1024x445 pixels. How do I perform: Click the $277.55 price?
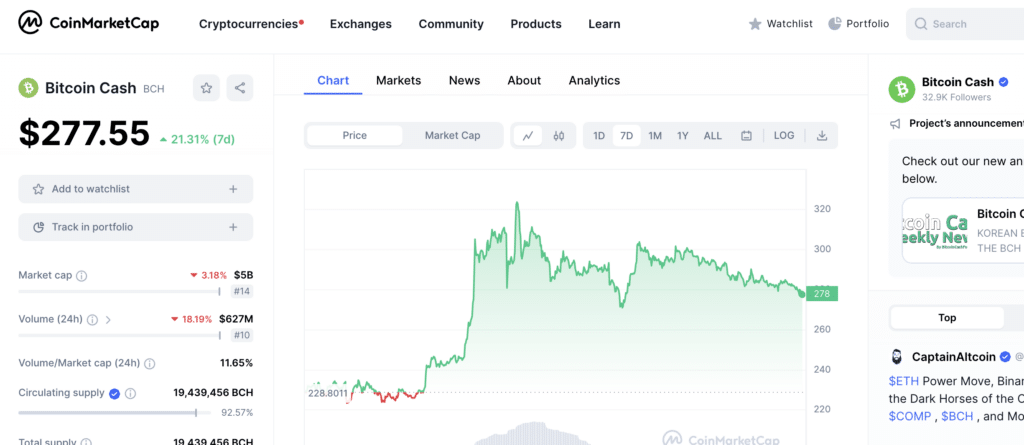click(x=84, y=133)
